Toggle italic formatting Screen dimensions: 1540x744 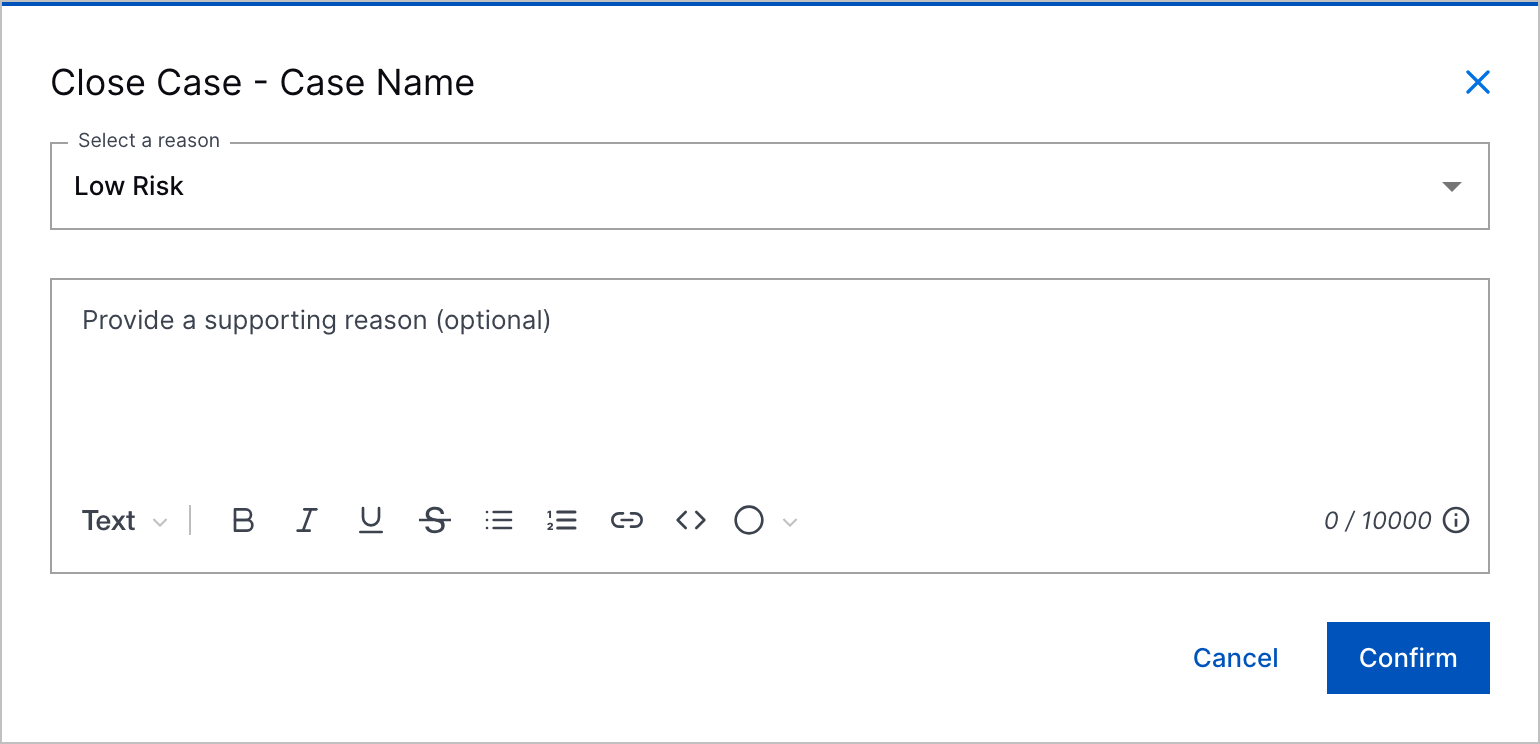pyautogui.click(x=307, y=521)
